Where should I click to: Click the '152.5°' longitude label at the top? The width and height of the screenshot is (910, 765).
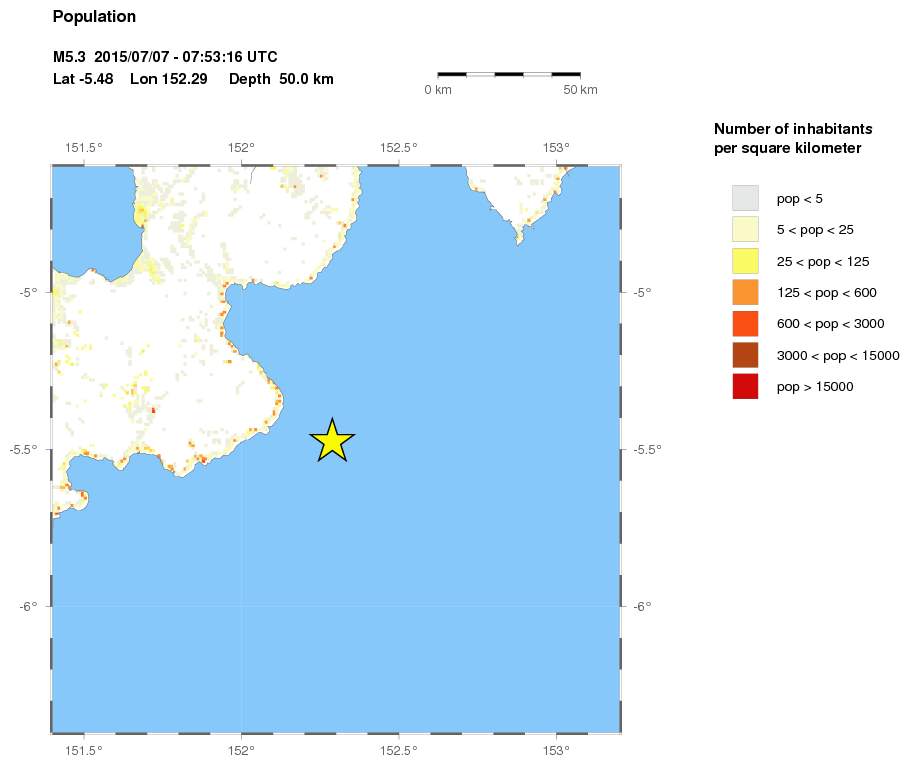coord(399,148)
